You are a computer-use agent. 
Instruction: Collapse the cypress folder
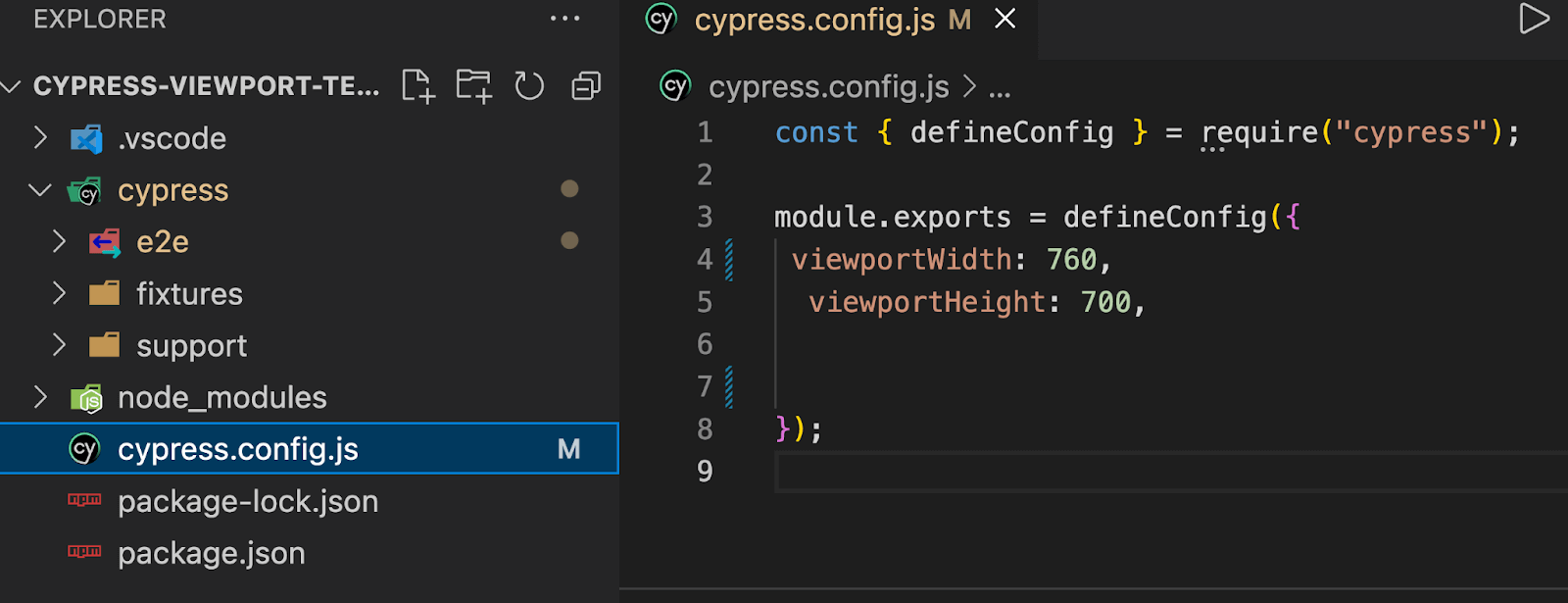[x=41, y=190]
